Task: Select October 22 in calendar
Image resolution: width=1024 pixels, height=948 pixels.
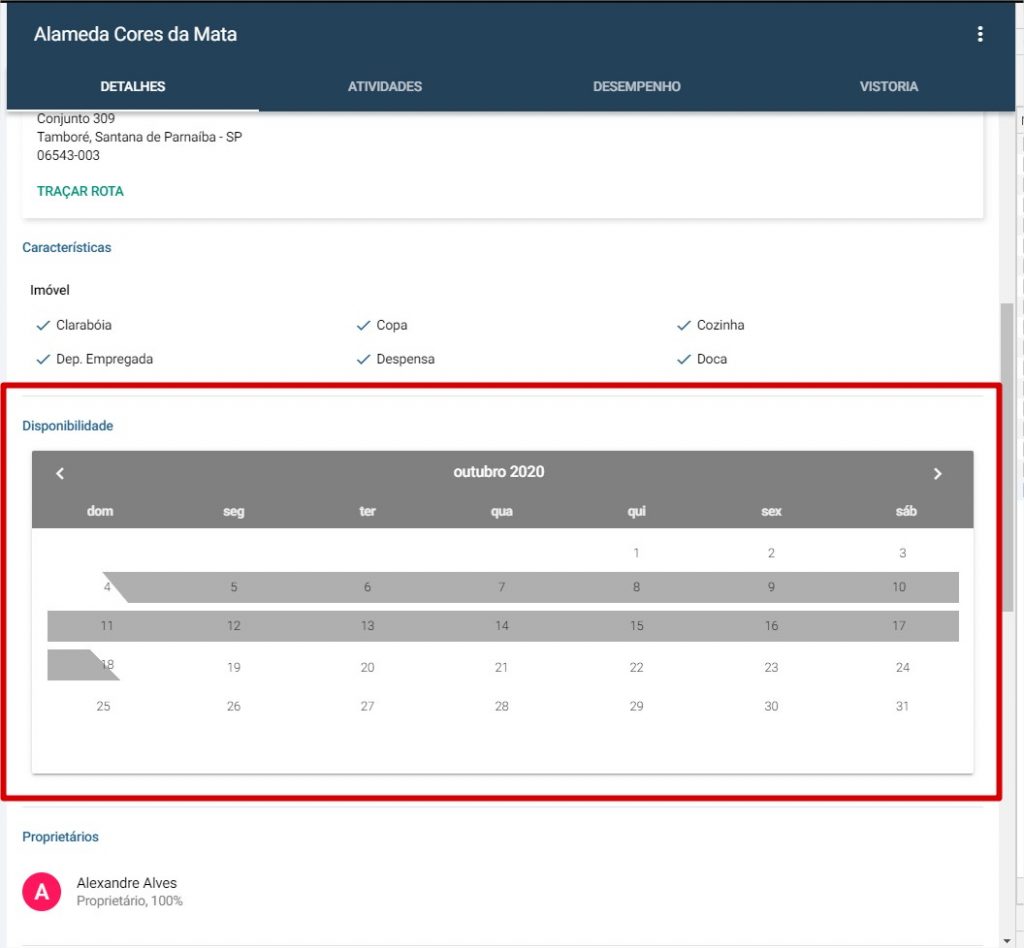Action: (636, 667)
